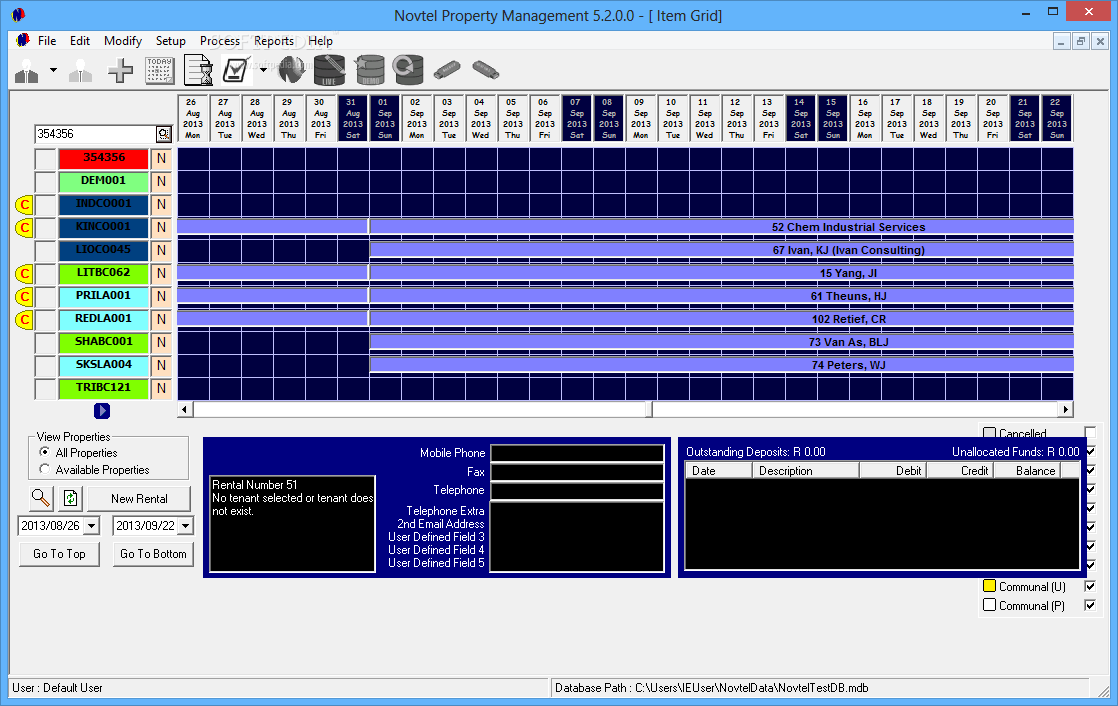Click the N box next to DEM001
Screen dimensions: 1118x706
[161, 181]
